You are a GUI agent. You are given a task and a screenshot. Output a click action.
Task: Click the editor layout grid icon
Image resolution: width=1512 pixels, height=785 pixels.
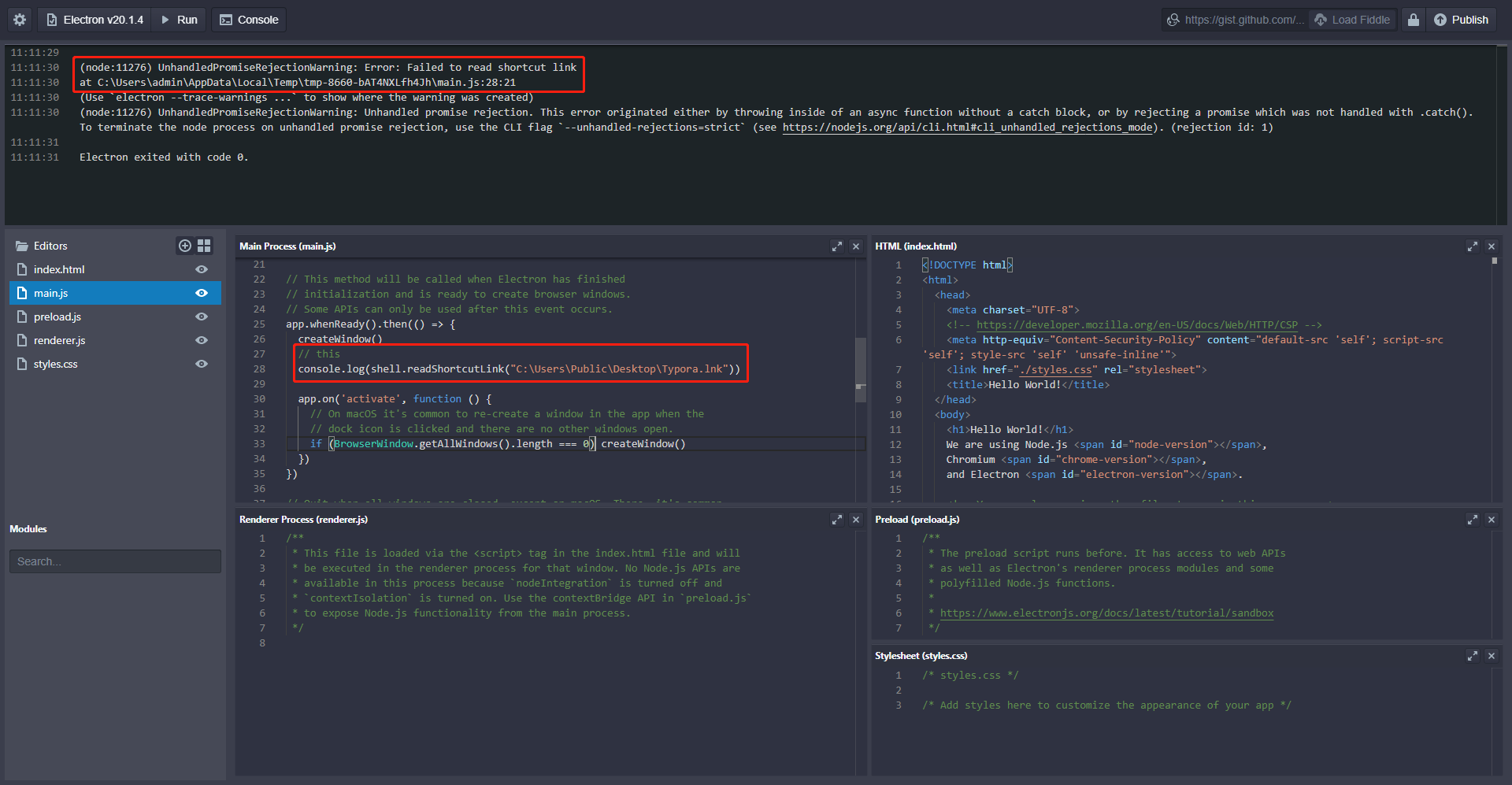[204, 245]
